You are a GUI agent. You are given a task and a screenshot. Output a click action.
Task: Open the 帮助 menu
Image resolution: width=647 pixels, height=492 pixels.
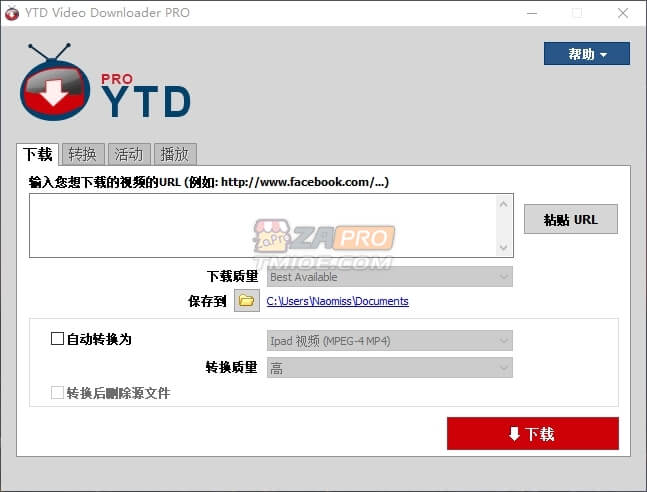coord(587,54)
